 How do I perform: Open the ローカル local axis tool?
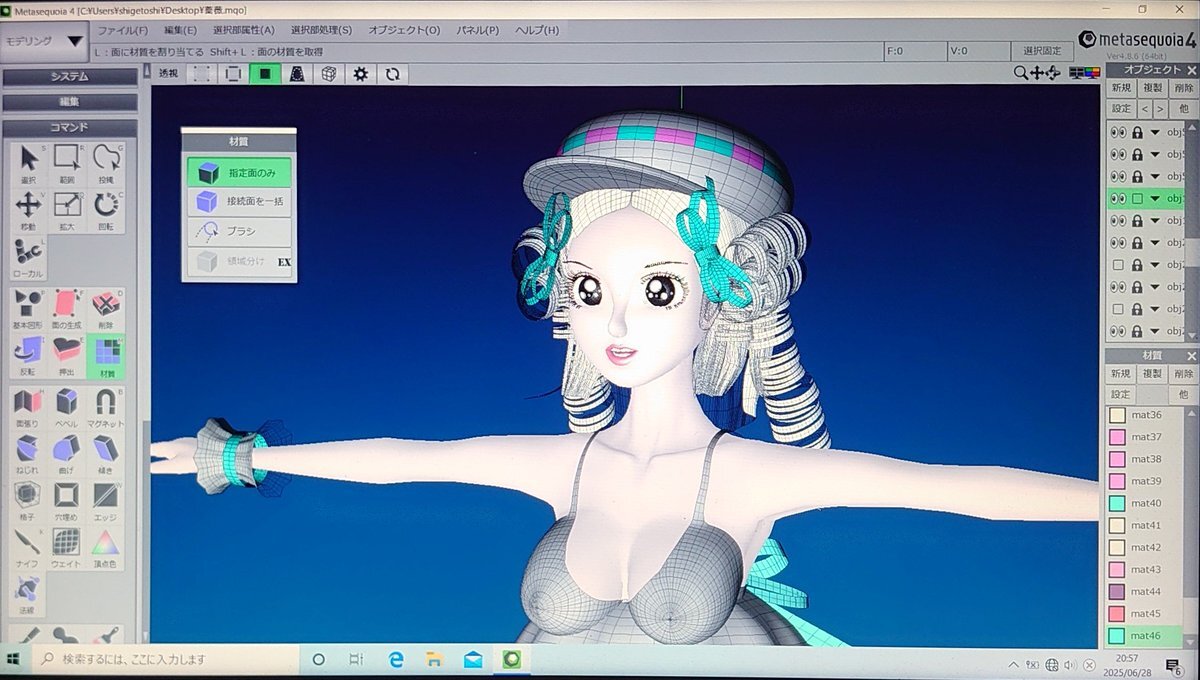pyautogui.click(x=28, y=258)
